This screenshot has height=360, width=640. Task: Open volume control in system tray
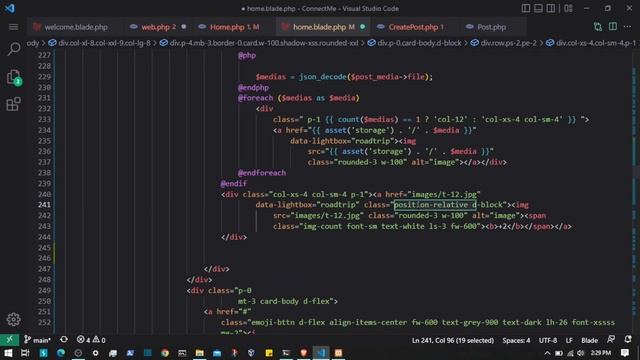[580, 353]
